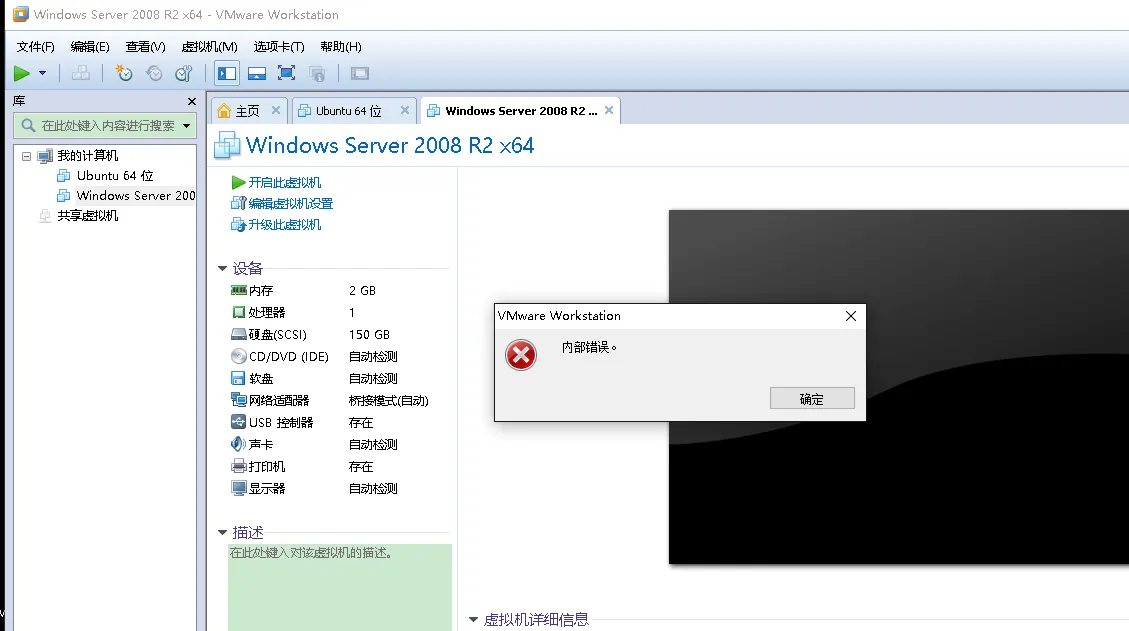Image resolution: width=1129 pixels, height=631 pixels.
Task: Collapse the 描述 section
Action: (x=222, y=532)
